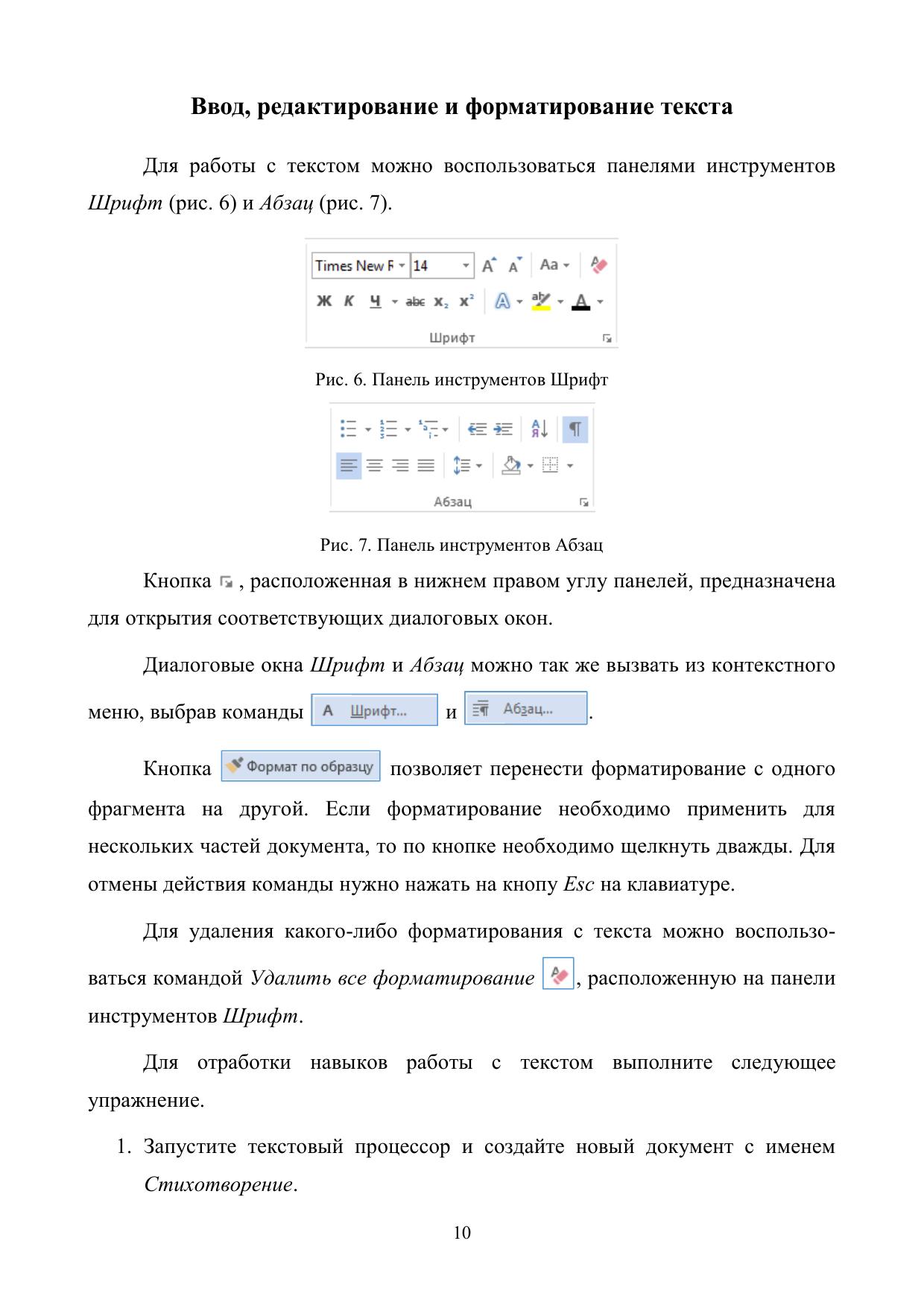Click the sort А-Я icon
This screenshot has width=924, height=1308.
pyautogui.click(x=539, y=429)
